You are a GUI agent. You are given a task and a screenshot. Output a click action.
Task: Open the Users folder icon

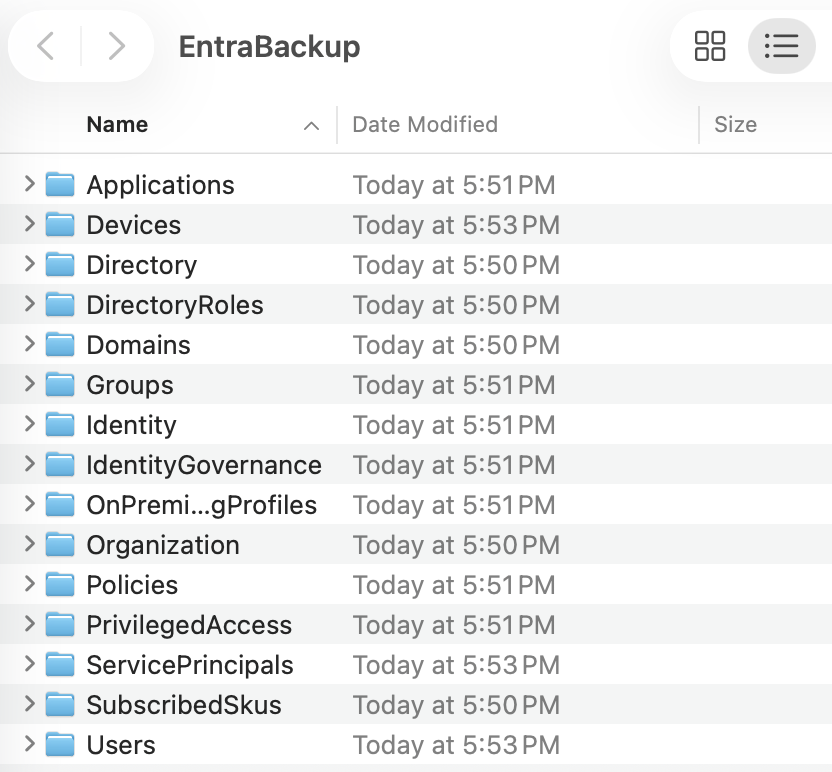click(x=58, y=744)
